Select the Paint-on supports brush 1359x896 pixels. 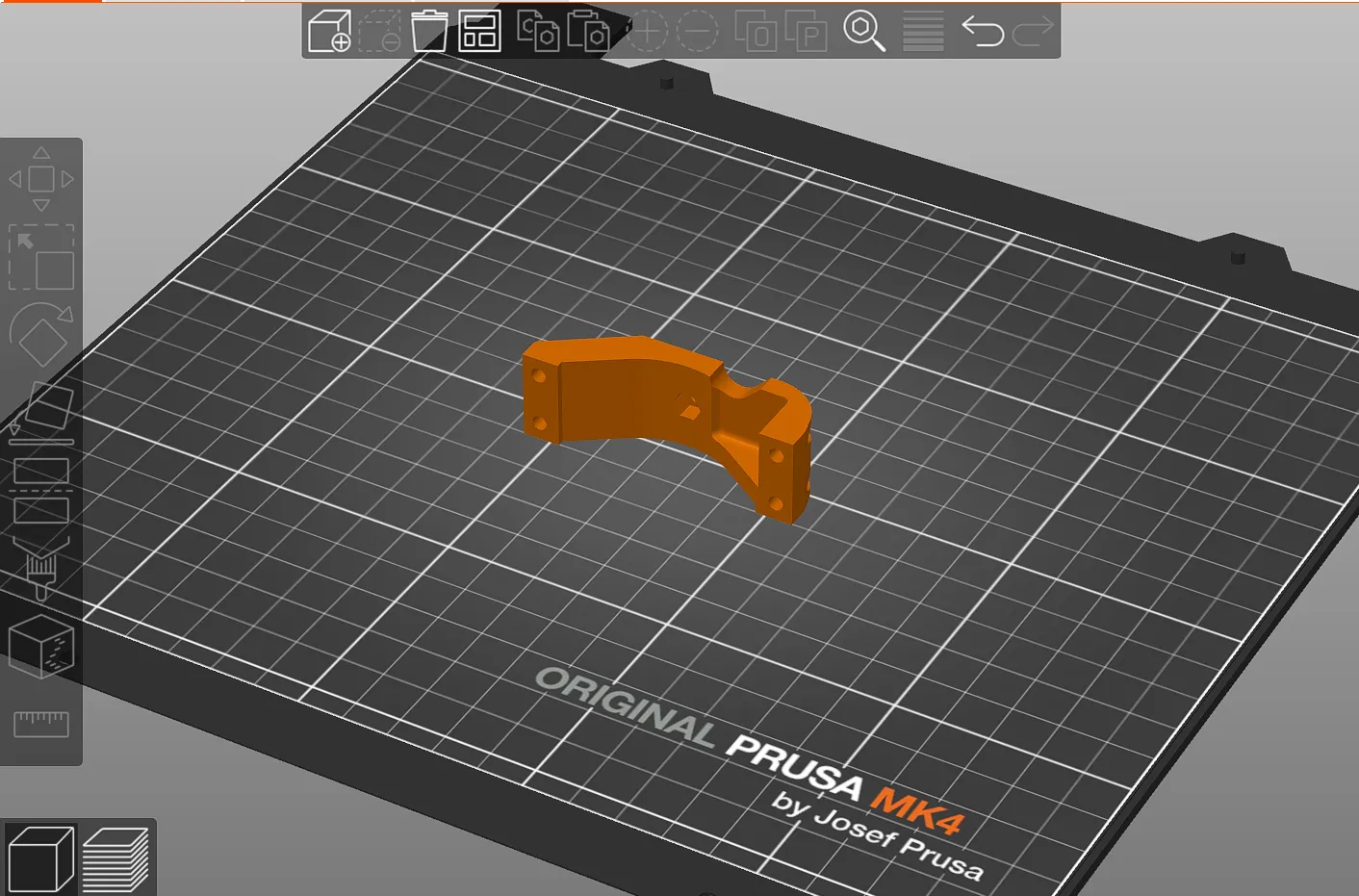click(x=41, y=568)
